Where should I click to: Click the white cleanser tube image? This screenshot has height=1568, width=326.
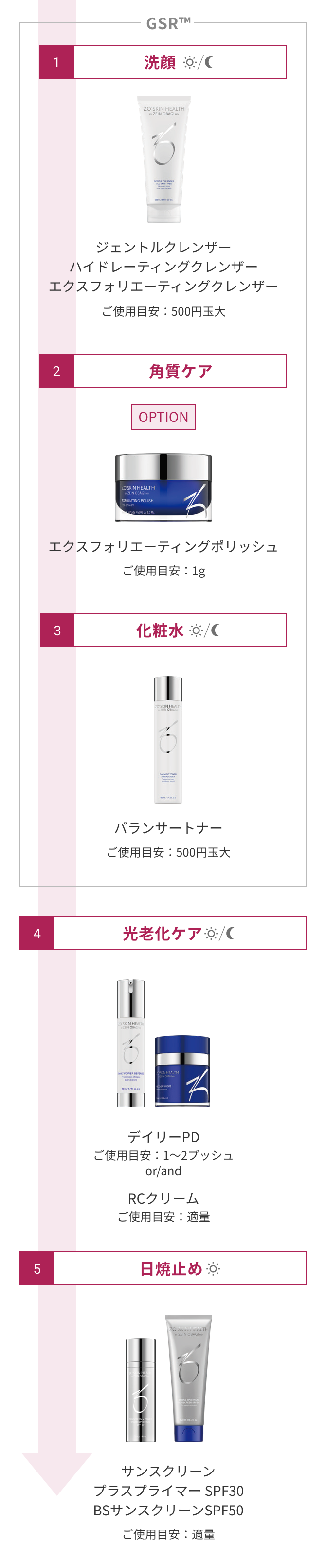click(x=163, y=159)
